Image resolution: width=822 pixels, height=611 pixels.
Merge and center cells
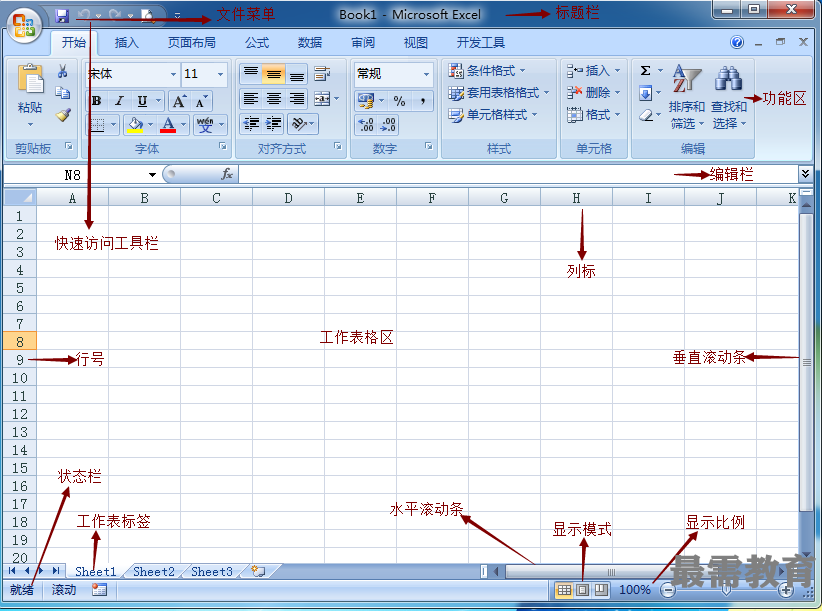[322, 99]
